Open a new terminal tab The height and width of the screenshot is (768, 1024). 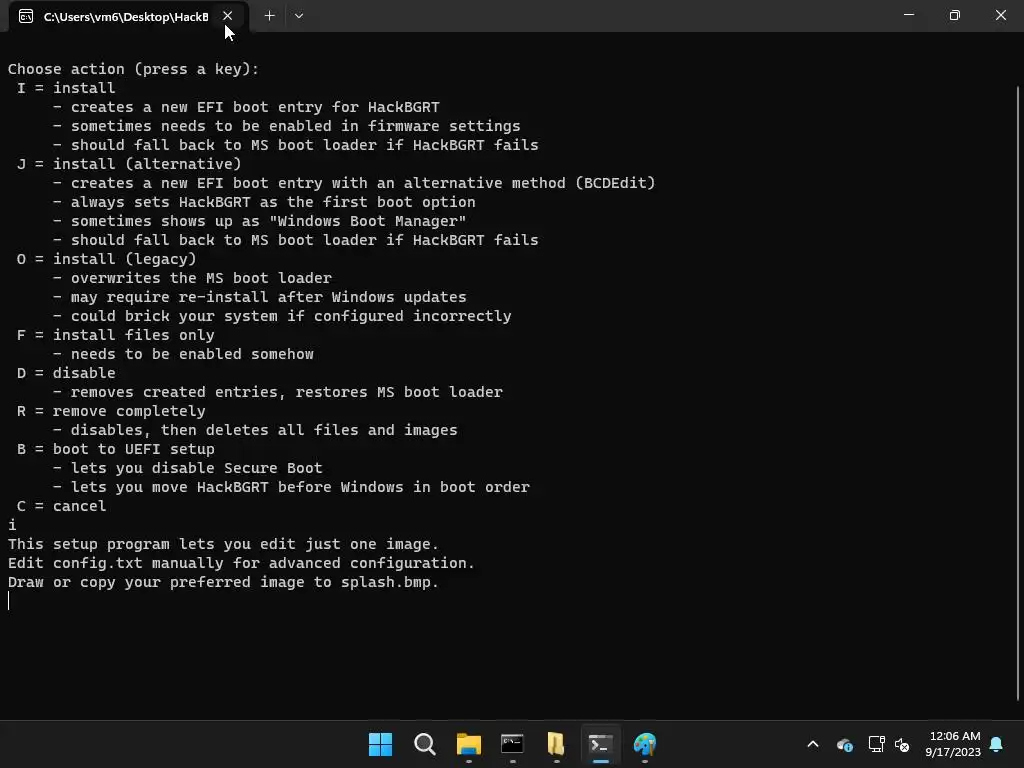[x=269, y=16]
